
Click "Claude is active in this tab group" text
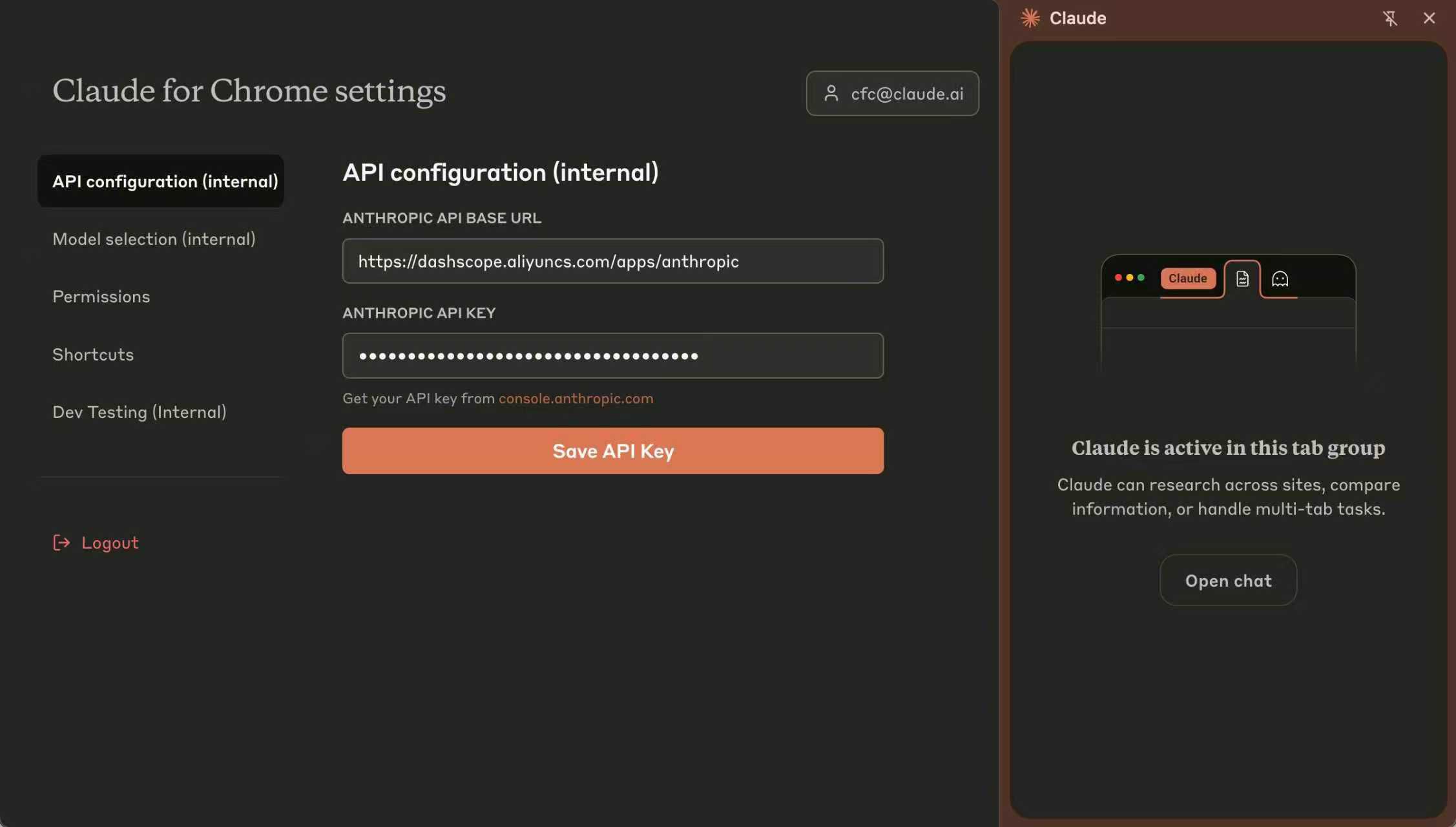(1228, 448)
